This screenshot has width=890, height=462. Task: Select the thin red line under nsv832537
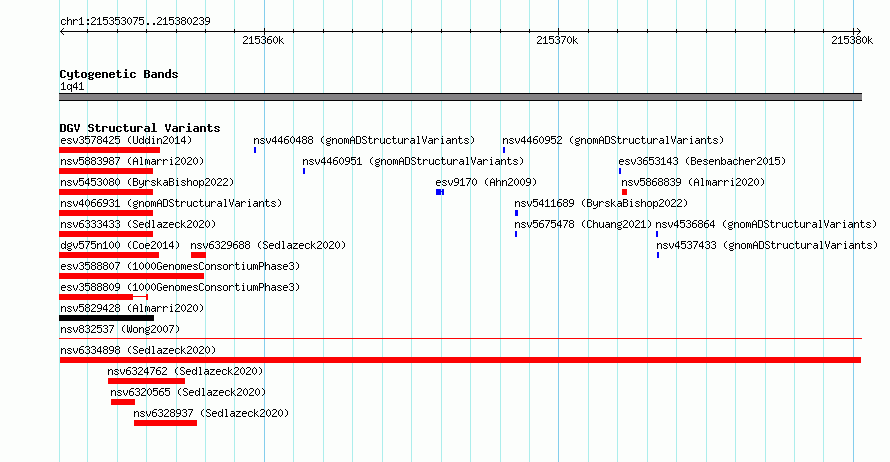(460, 339)
